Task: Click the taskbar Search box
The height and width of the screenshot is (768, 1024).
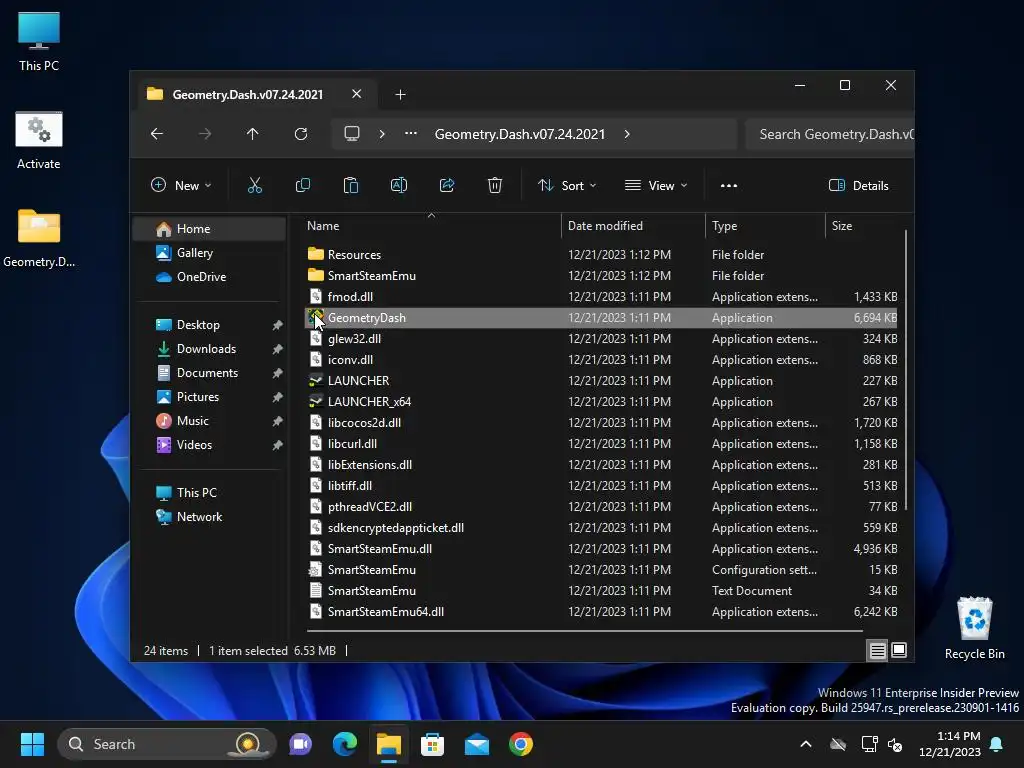Action: [166, 744]
